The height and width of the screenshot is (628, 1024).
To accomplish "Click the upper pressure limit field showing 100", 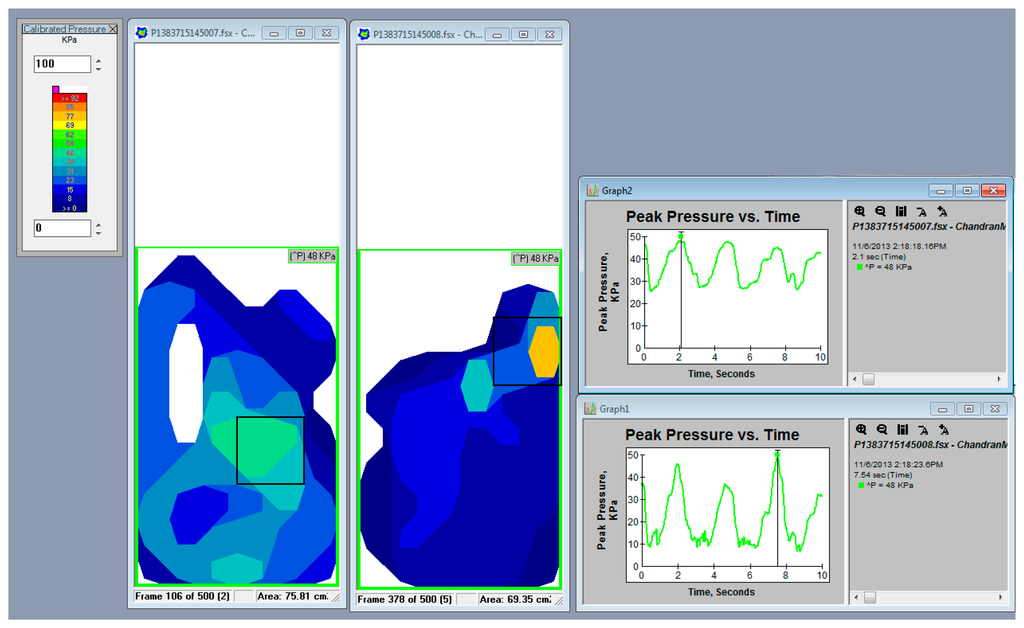I will 61,64.
